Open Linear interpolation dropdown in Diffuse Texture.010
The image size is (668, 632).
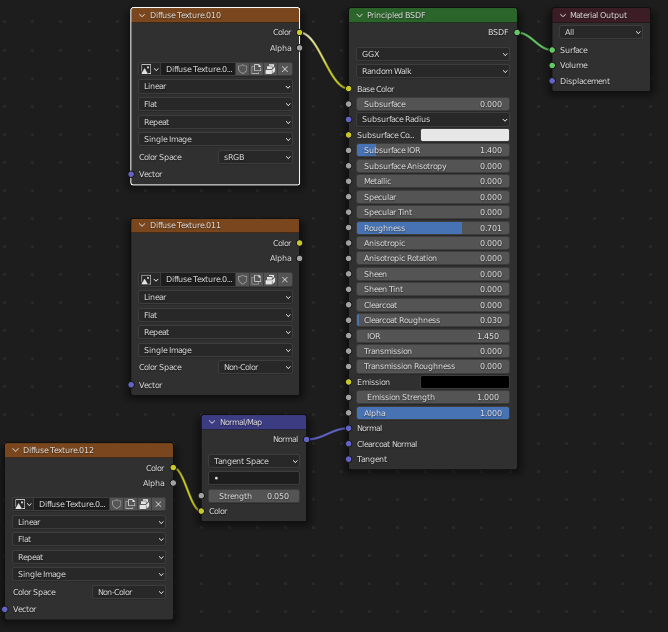click(x=215, y=87)
